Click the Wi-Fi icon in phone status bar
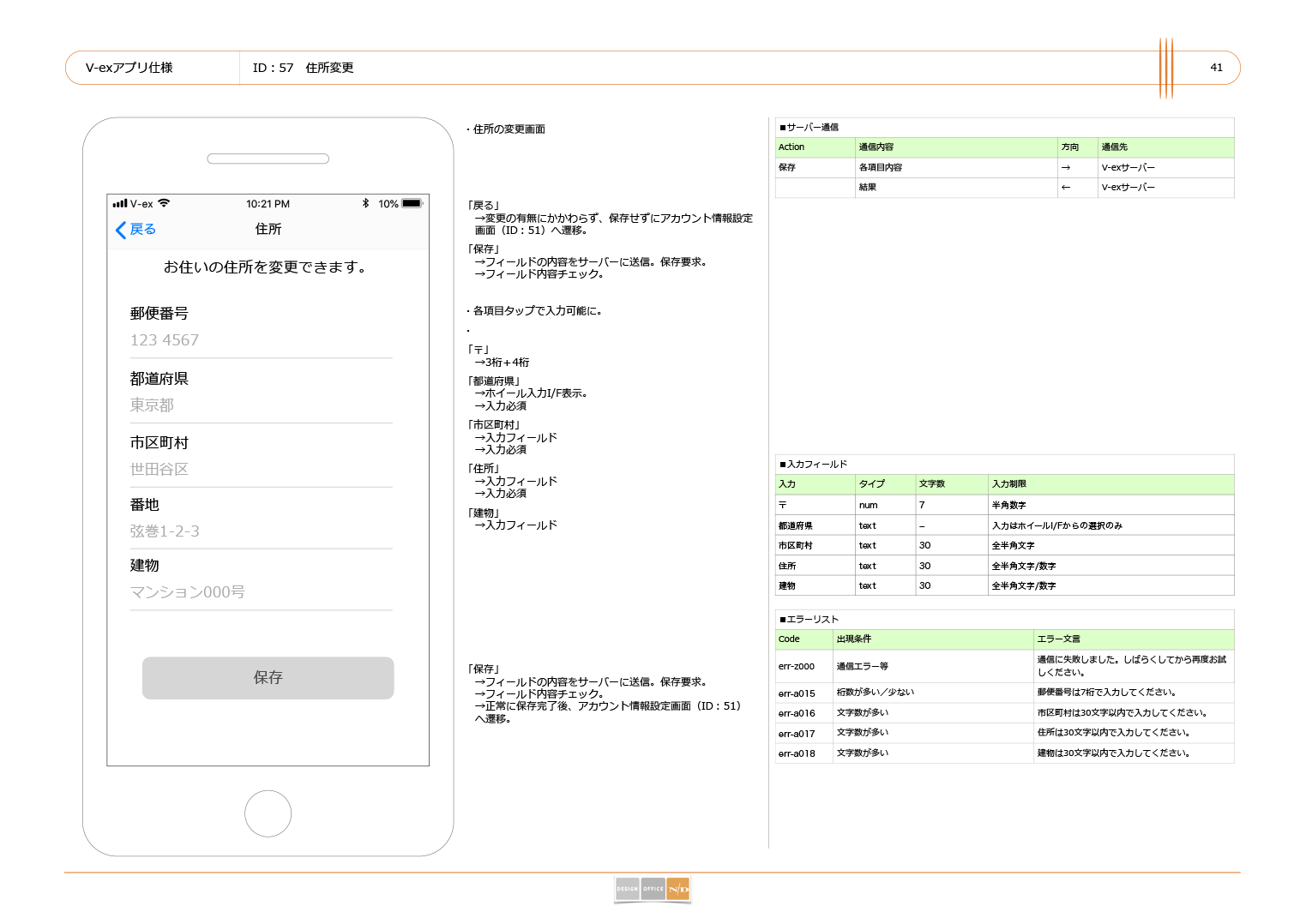 click(164, 203)
